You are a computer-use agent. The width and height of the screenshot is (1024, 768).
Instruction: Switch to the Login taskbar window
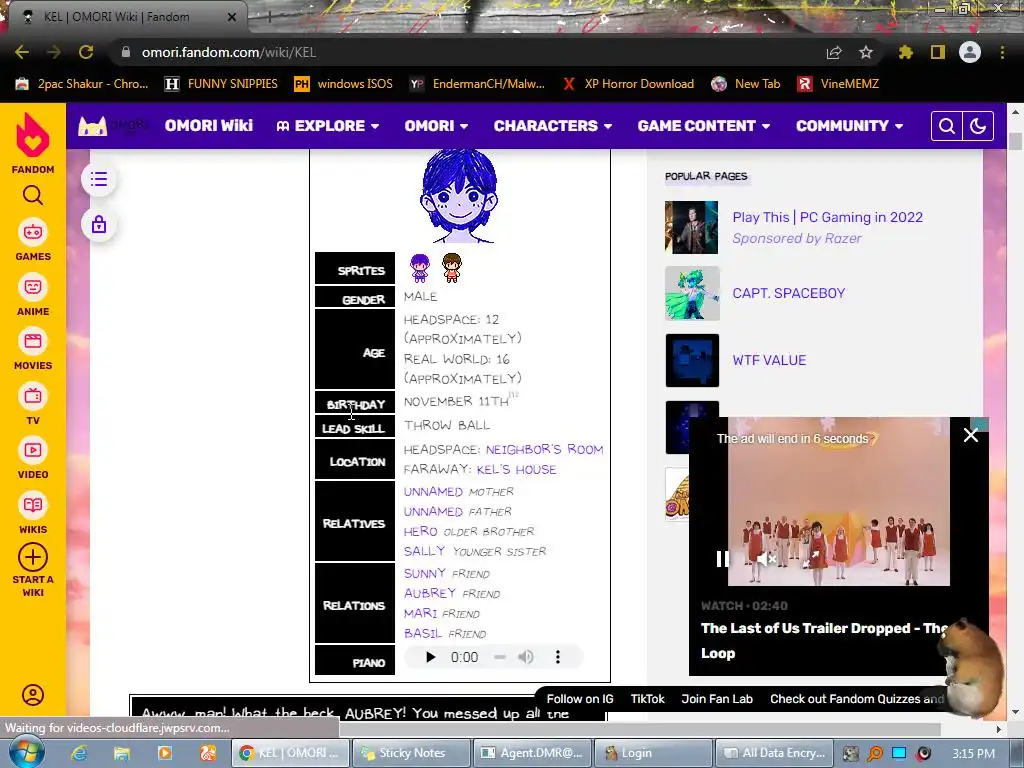(x=654, y=753)
